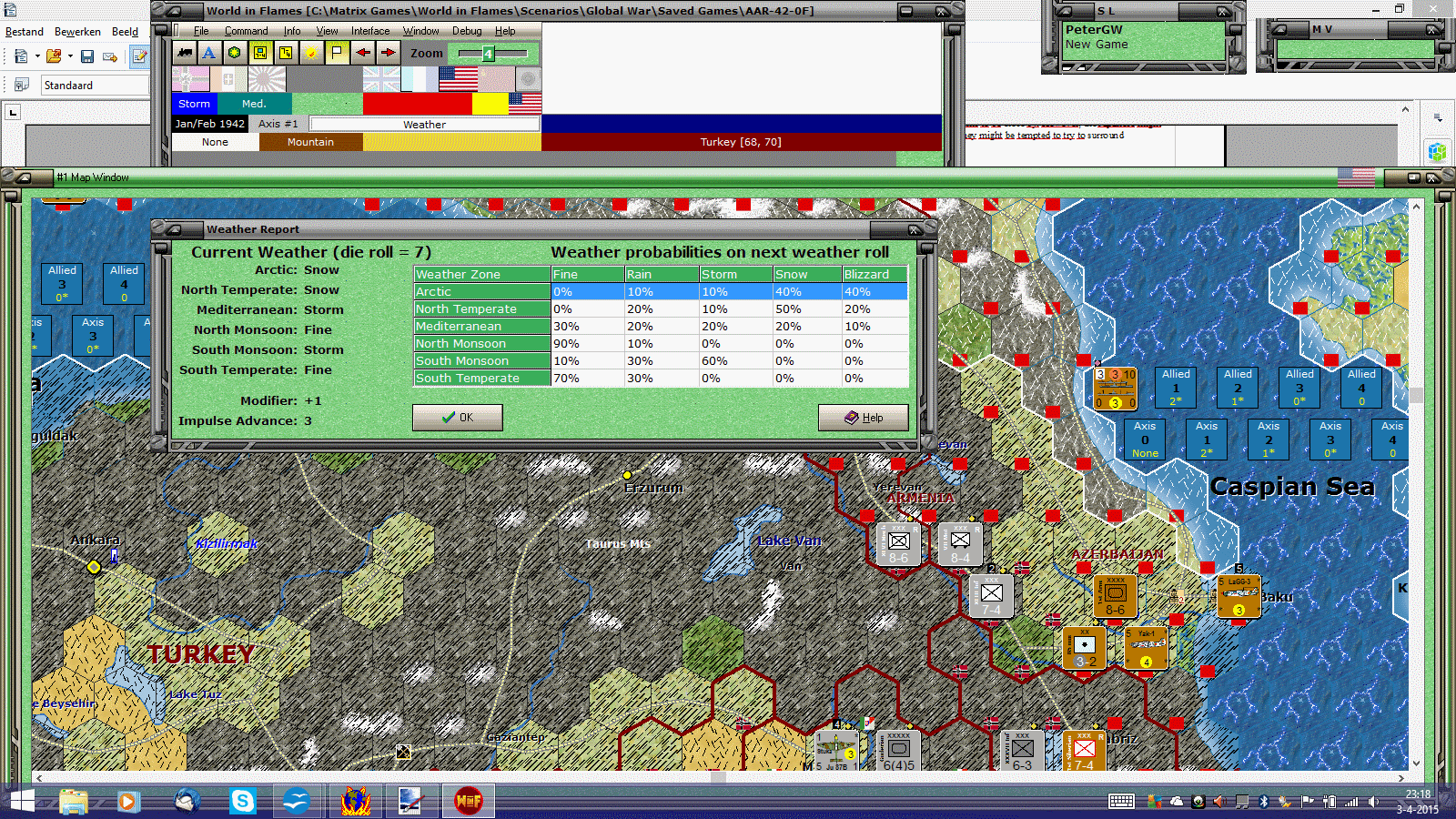
Task: Click the Weather phase field
Action: (x=425, y=125)
